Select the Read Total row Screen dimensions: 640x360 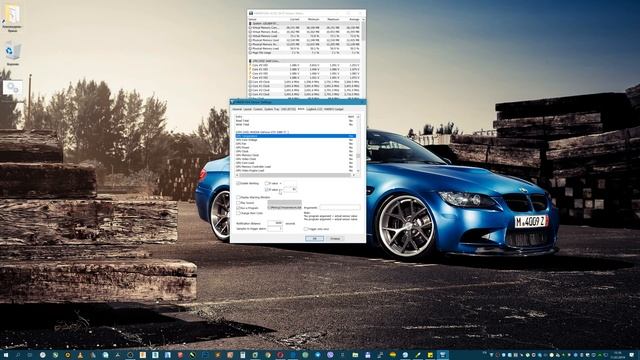[x=295, y=120]
